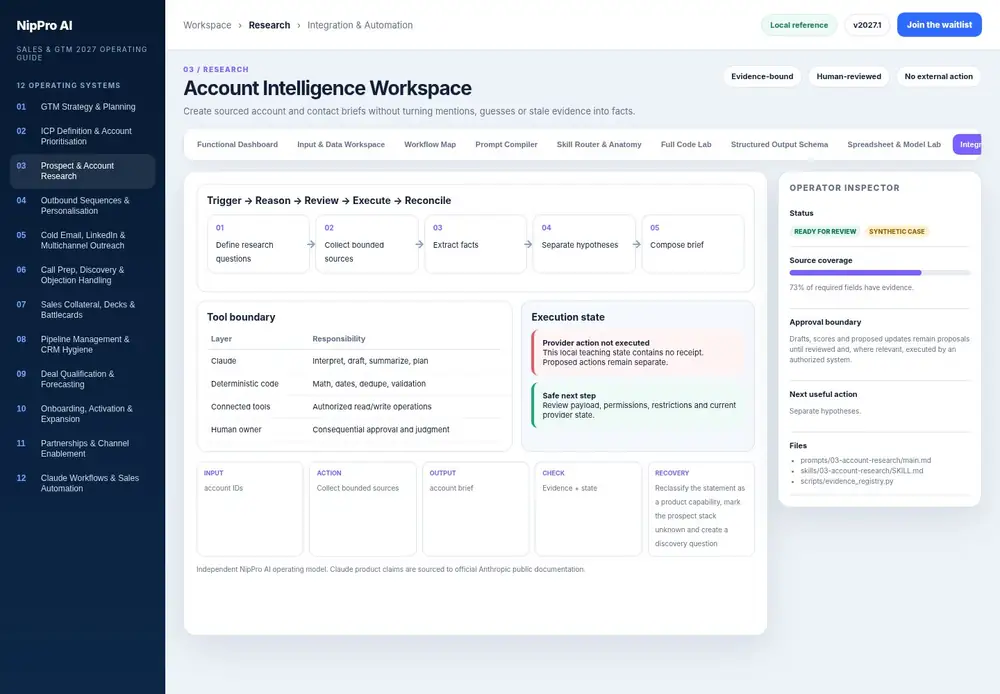Open Sales Collateral, Decks & Battlecards
The width and height of the screenshot is (1000, 694).
tap(82, 309)
